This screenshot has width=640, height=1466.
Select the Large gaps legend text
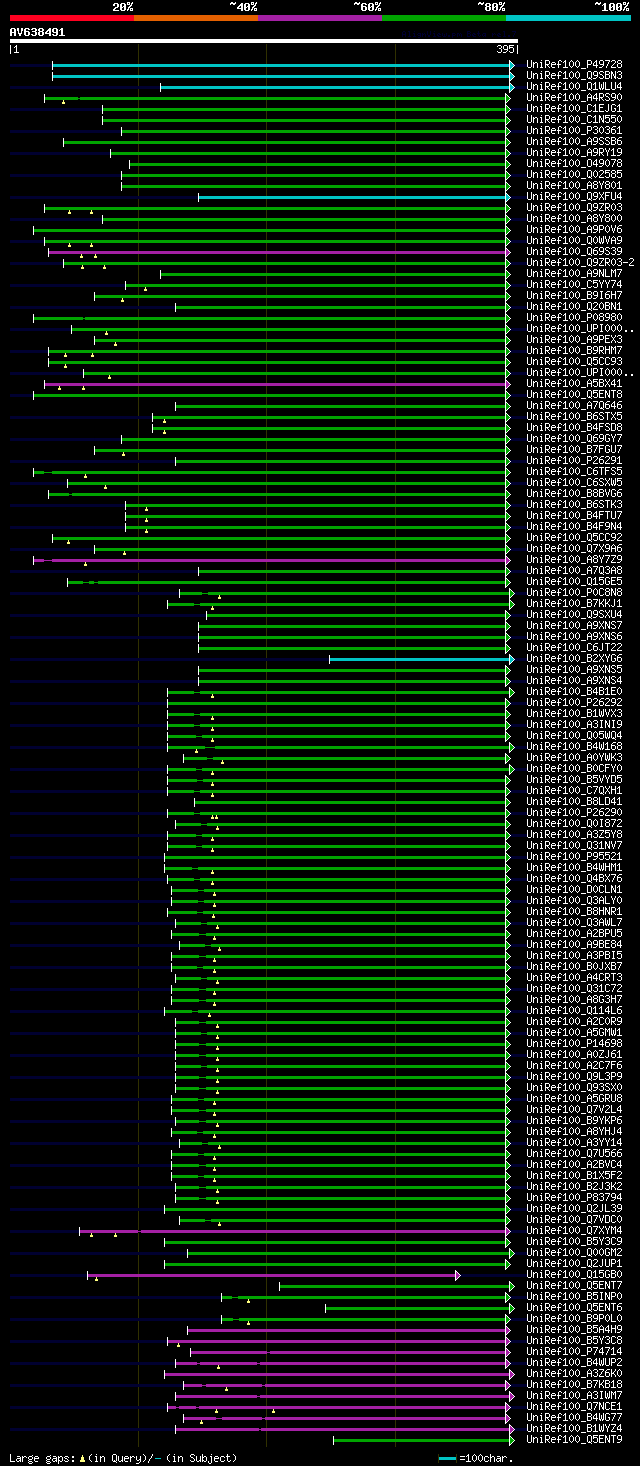123,1458
